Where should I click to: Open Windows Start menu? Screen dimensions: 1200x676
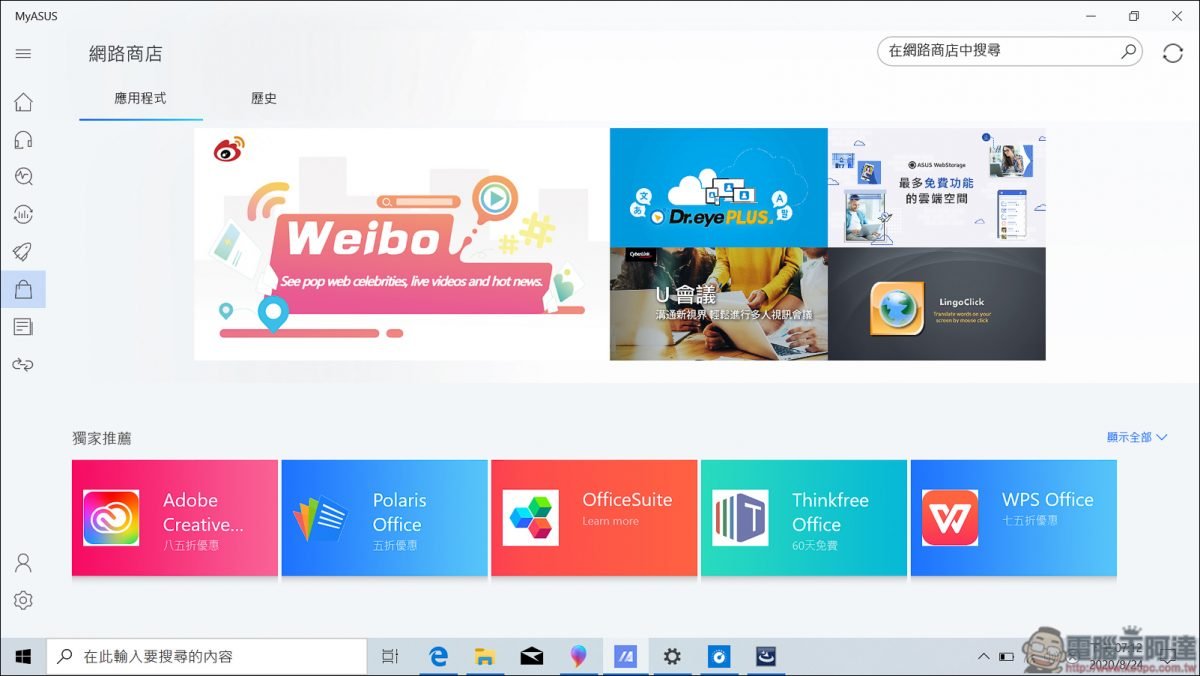pos(23,657)
